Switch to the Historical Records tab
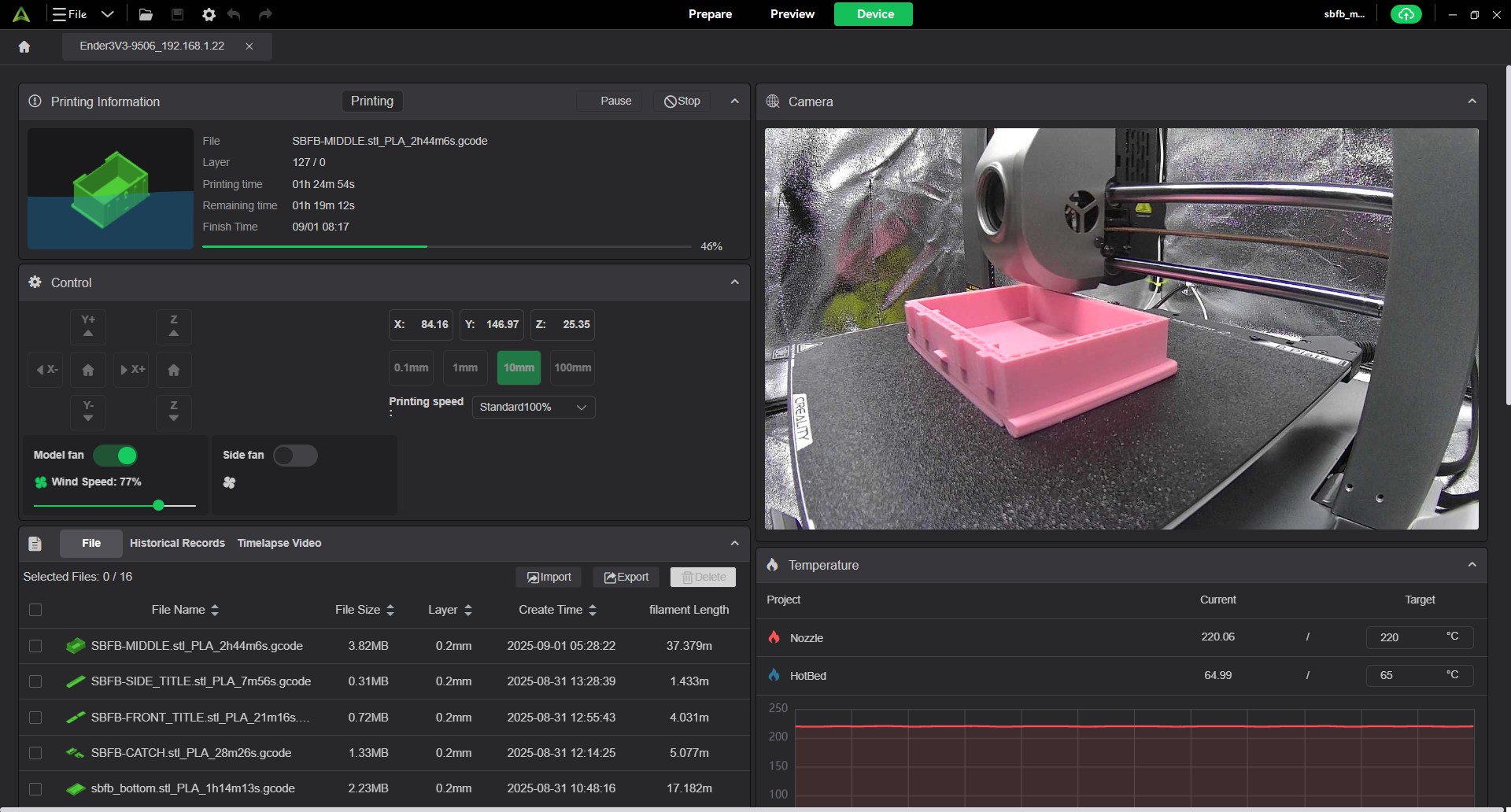This screenshot has height=812, width=1511. point(177,543)
